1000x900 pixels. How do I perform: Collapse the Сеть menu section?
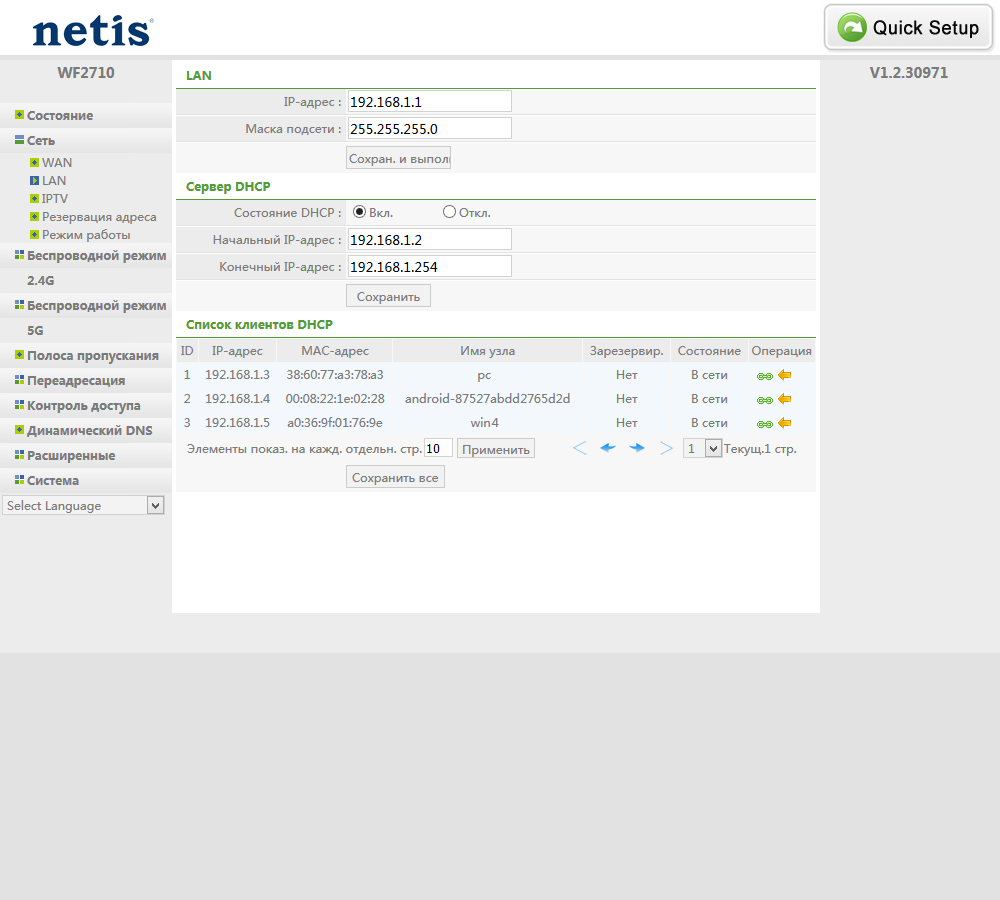point(41,140)
